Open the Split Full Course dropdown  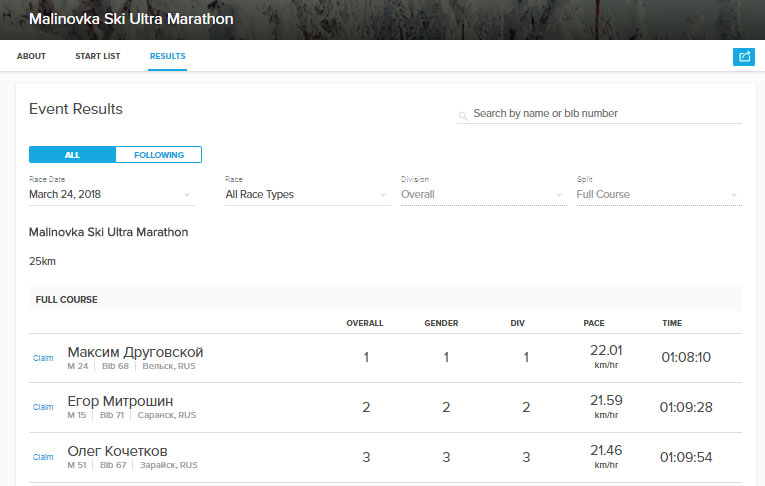pyautogui.click(x=659, y=194)
